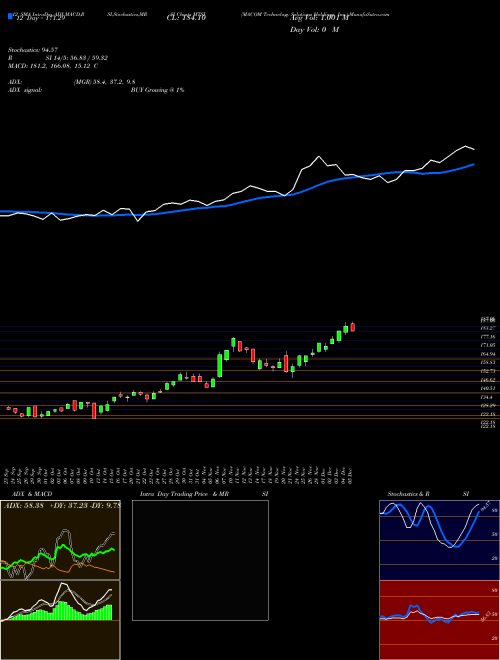Click the 'Stochastics & R' panel title
The height and width of the screenshot is (660, 500).
coord(408,494)
